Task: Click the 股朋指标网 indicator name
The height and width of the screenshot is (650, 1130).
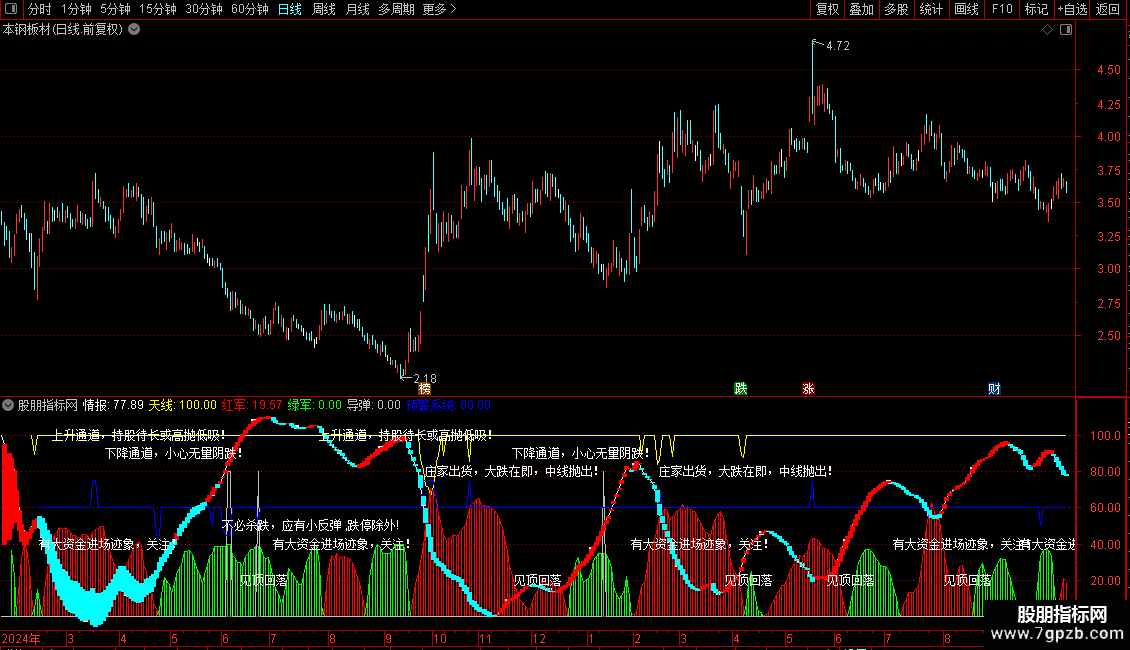Action: (x=48, y=405)
